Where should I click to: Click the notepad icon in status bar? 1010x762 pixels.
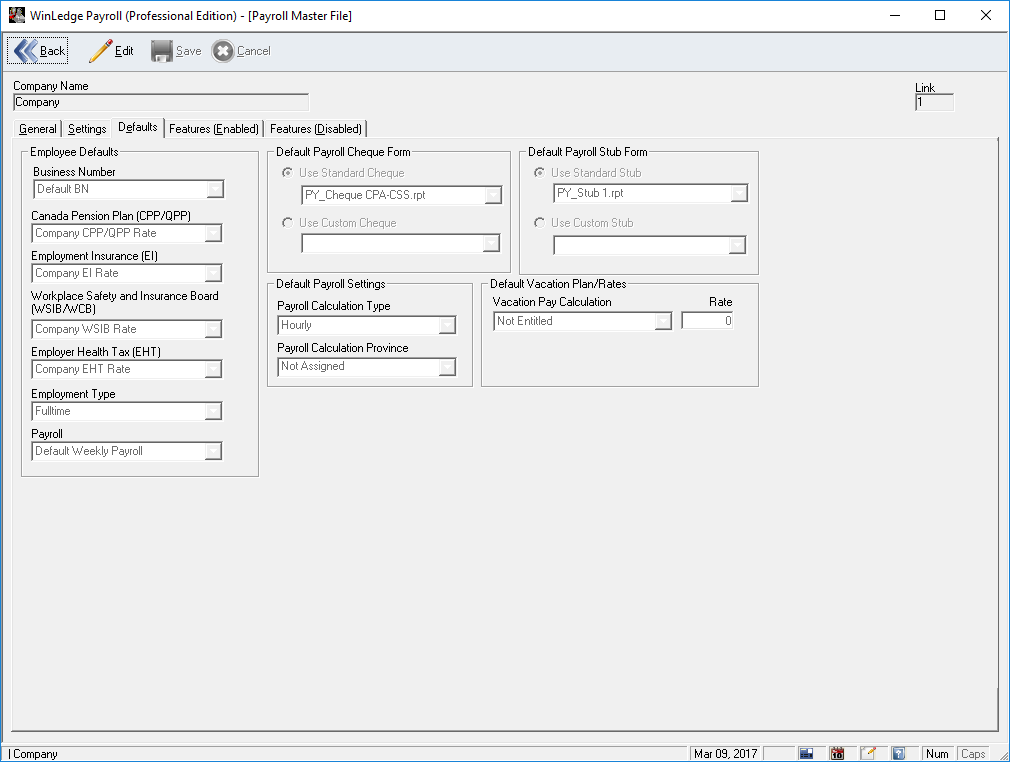coord(868,754)
